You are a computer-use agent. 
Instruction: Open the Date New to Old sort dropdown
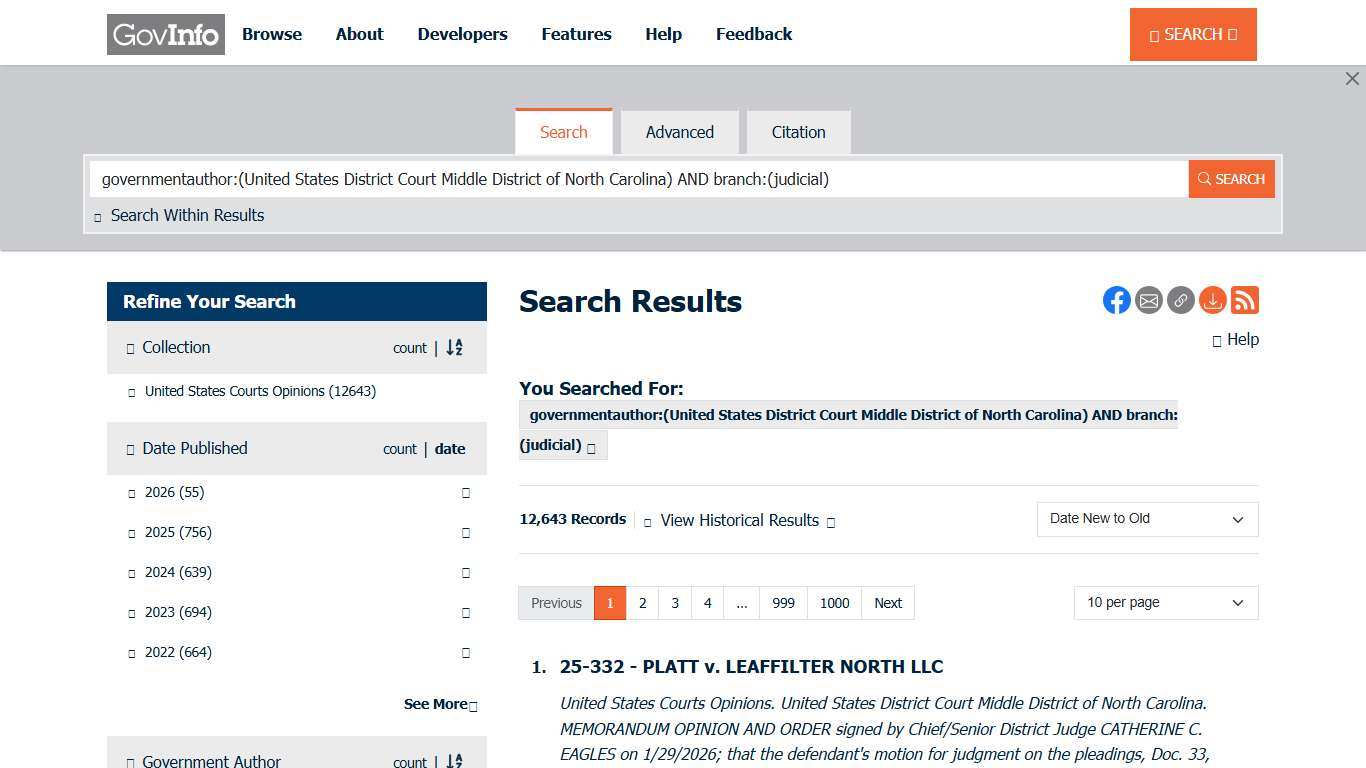(1146, 519)
